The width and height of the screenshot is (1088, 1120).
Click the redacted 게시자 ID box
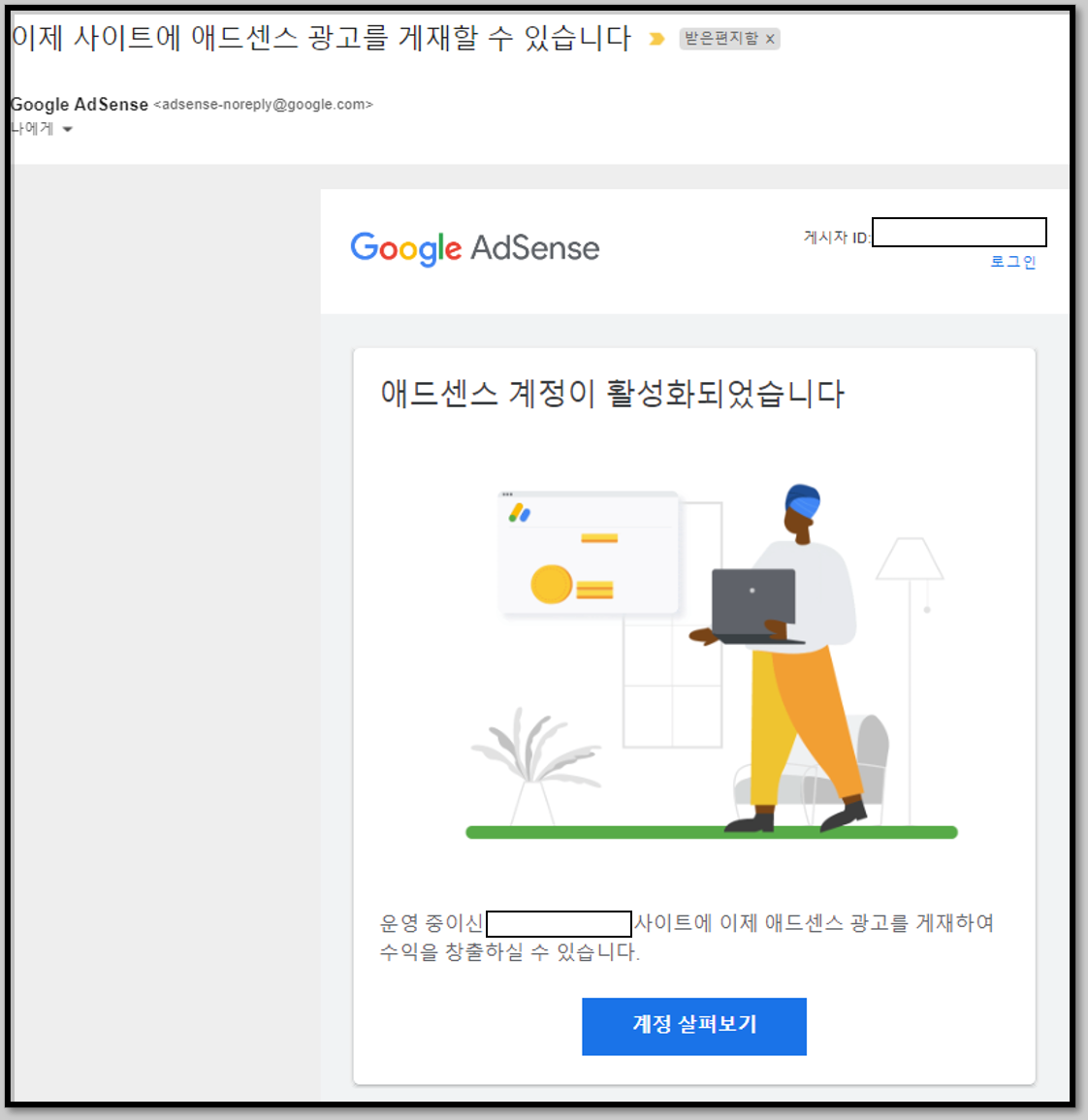coord(959,232)
